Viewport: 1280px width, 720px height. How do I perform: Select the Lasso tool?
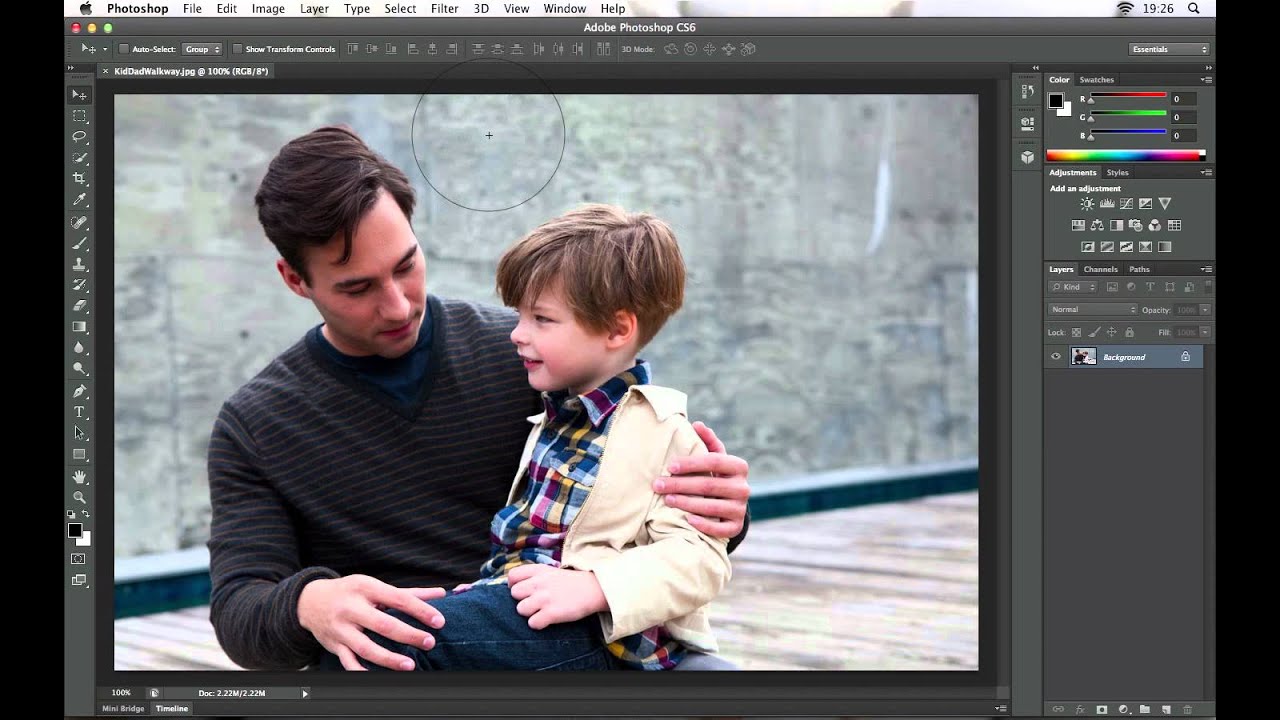coord(79,137)
